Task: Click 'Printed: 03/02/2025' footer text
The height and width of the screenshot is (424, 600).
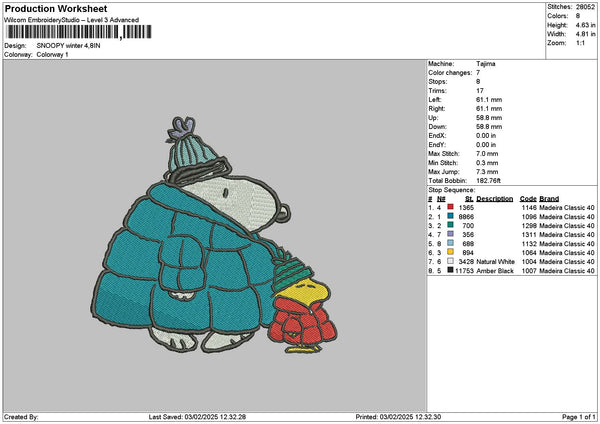Action: [x=398, y=417]
